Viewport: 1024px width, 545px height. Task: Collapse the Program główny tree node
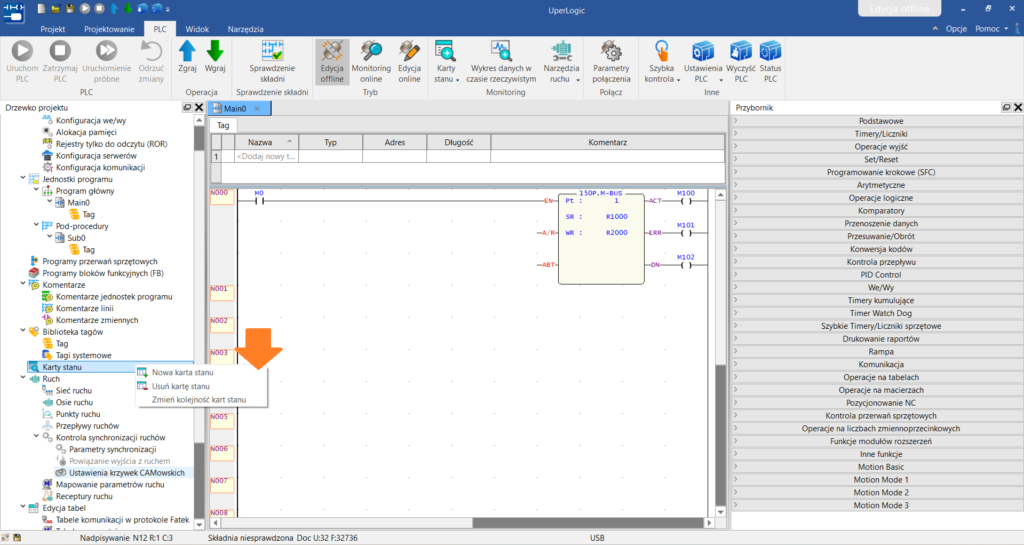coord(37,190)
